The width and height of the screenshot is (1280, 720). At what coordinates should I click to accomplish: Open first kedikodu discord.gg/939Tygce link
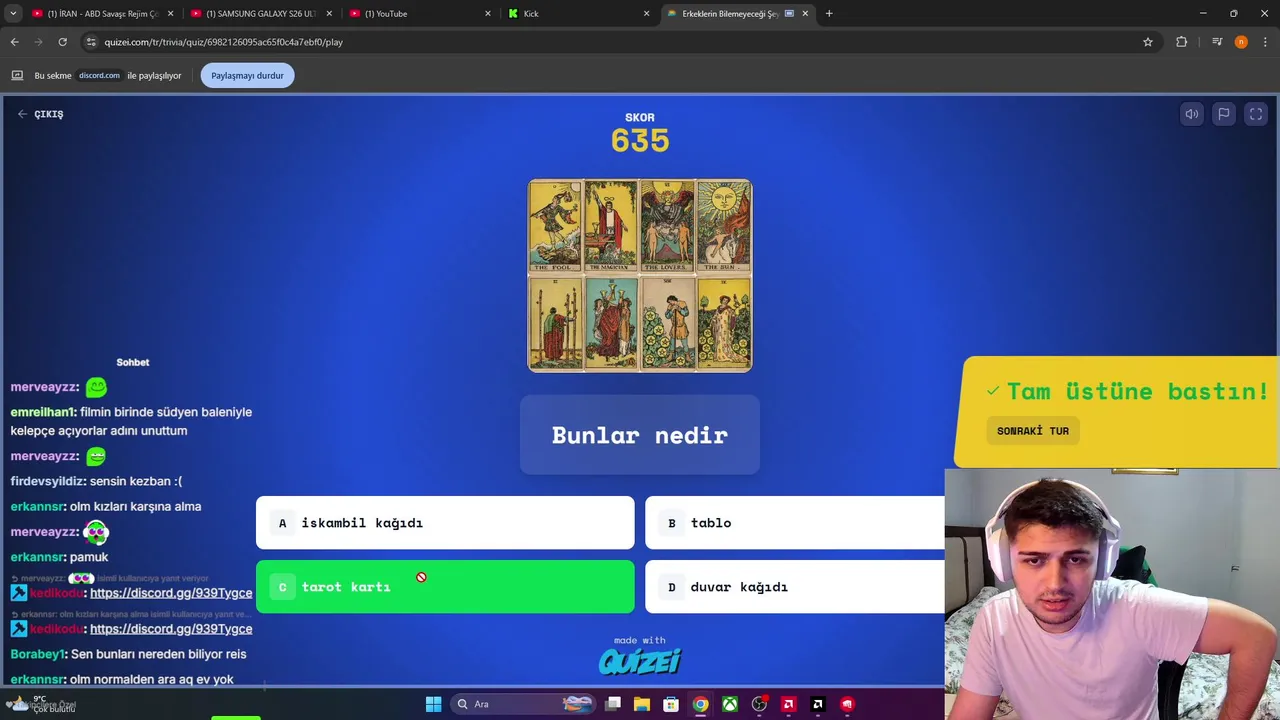(171, 593)
